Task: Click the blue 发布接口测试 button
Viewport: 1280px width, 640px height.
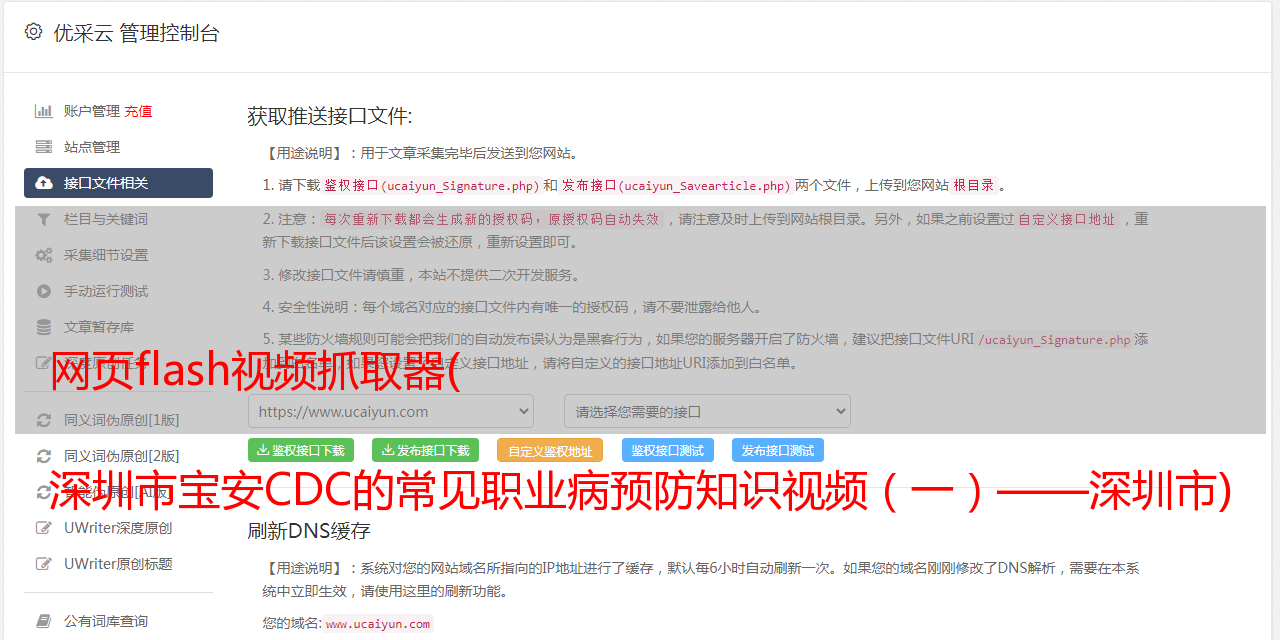Action: point(778,450)
